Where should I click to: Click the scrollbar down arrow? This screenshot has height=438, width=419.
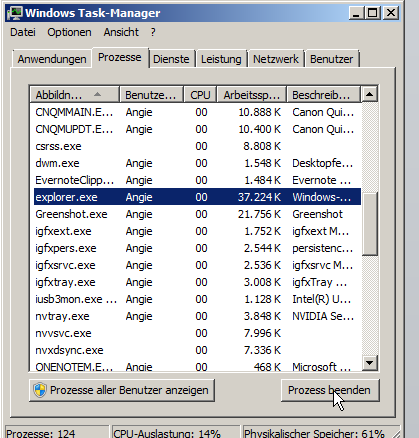coord(370,363)
